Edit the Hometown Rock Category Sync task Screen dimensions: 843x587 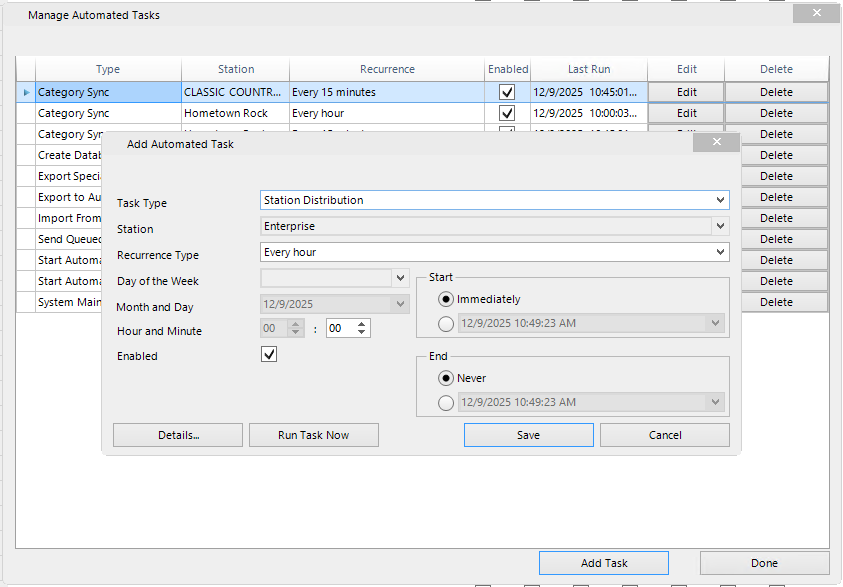[686, 113]
